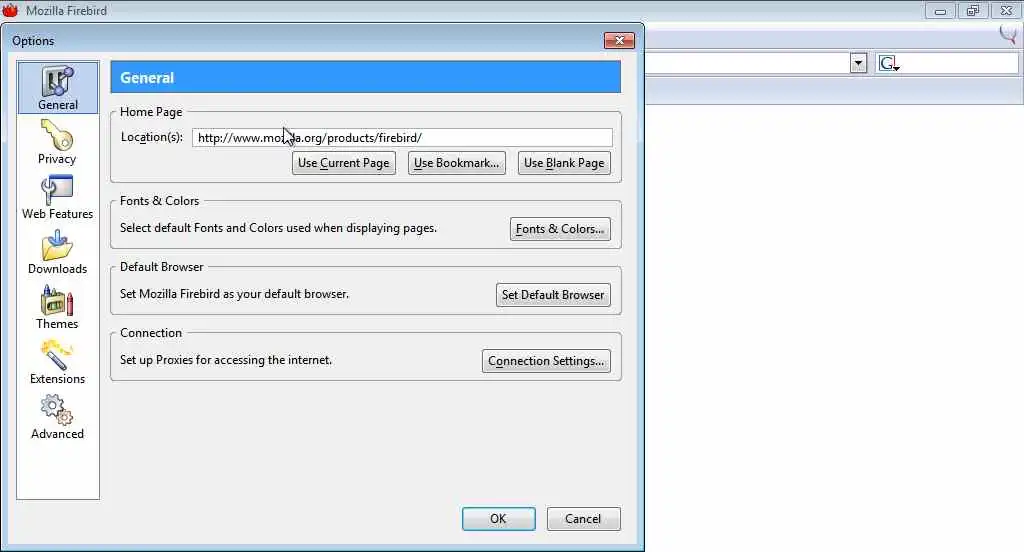Open the Downloads options panel

coord(57,252)
